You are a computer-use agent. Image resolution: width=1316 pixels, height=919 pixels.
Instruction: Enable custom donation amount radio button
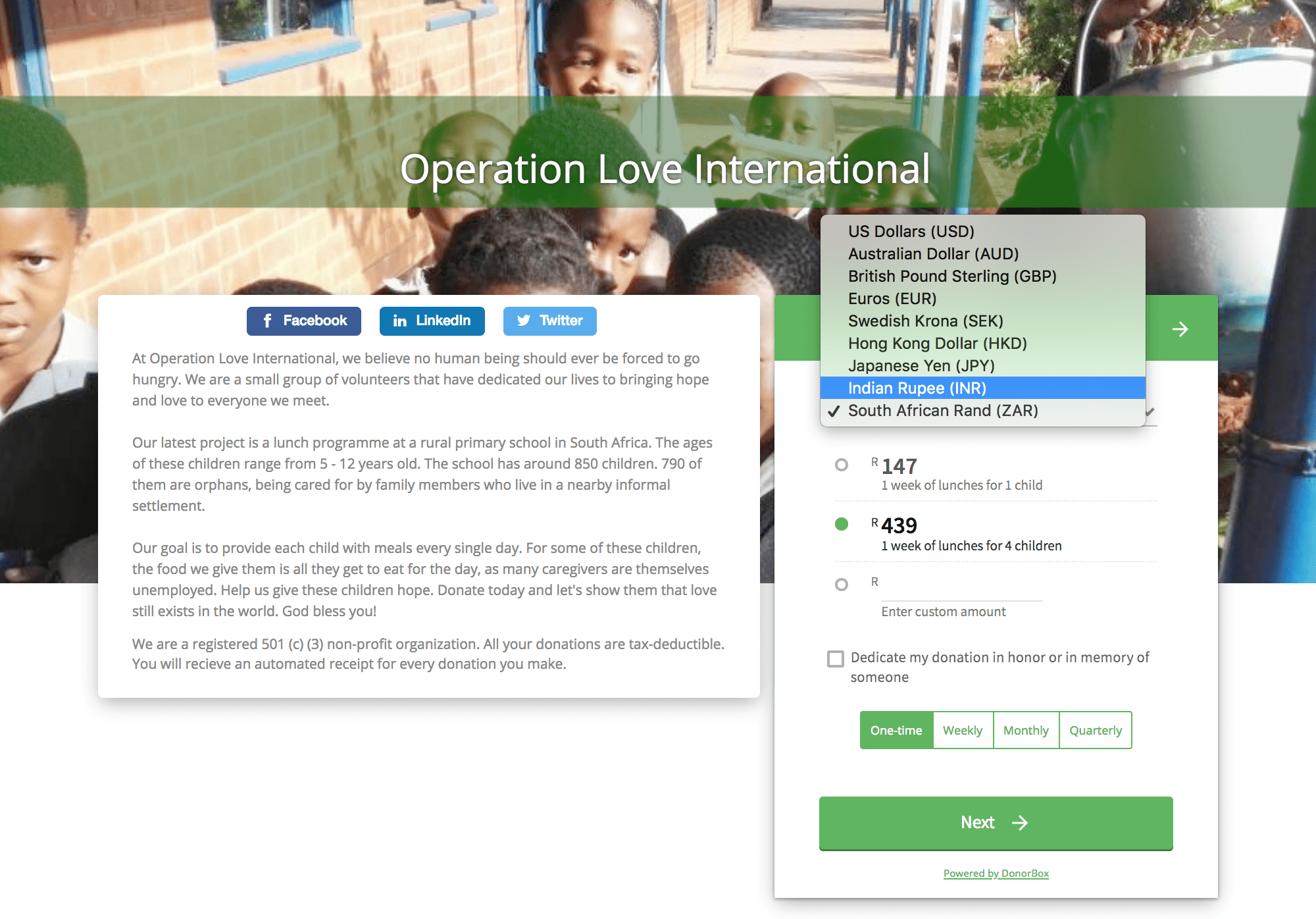839,582
